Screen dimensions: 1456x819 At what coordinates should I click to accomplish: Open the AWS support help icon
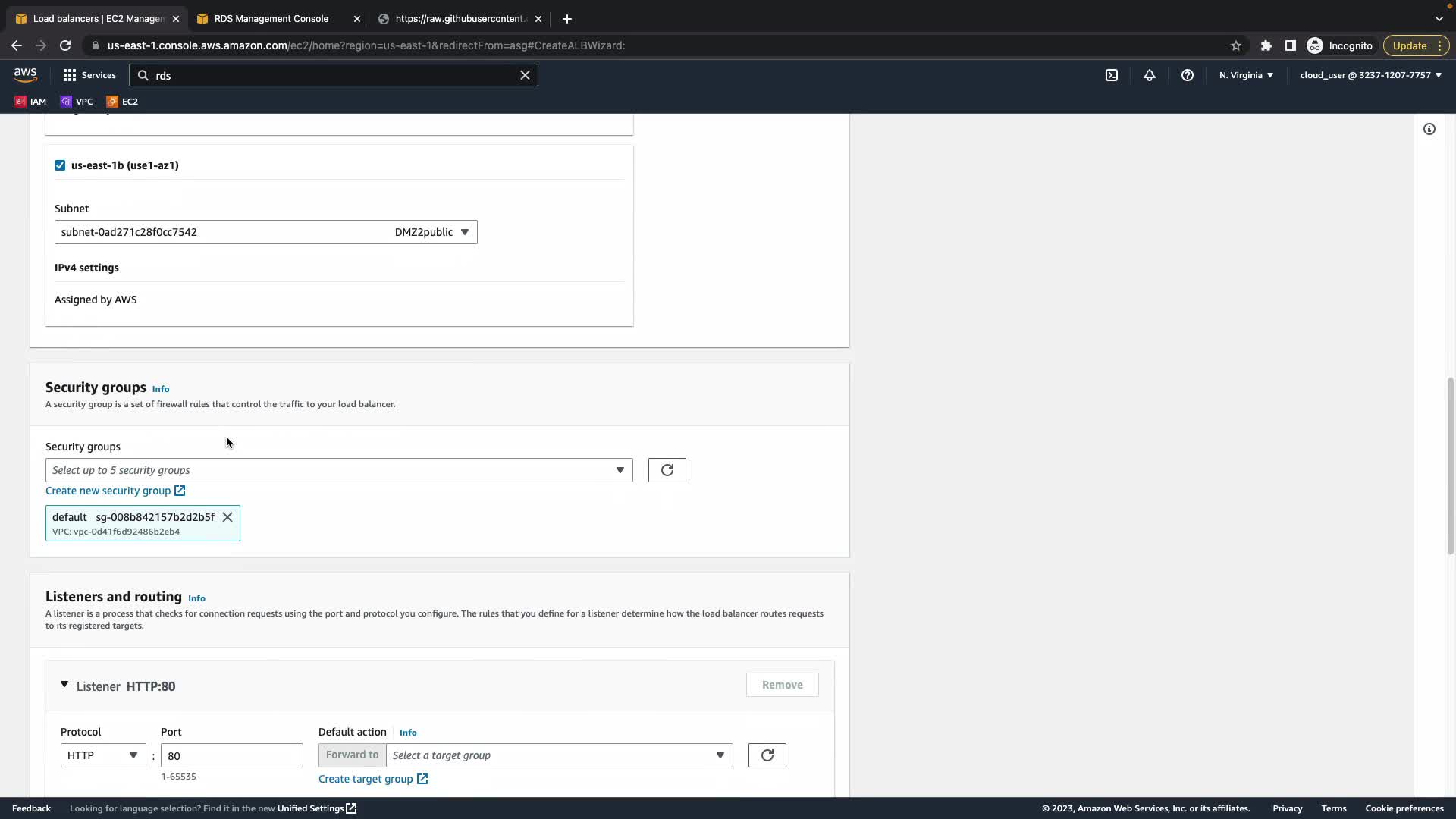coord(1188,75)
